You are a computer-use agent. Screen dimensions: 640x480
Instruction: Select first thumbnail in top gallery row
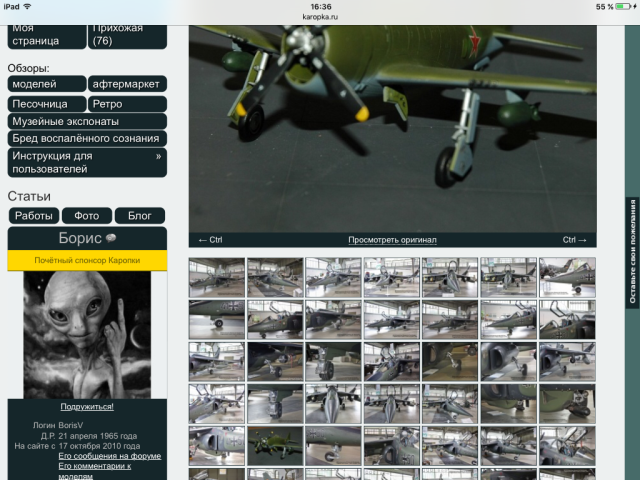click(216, 277)
